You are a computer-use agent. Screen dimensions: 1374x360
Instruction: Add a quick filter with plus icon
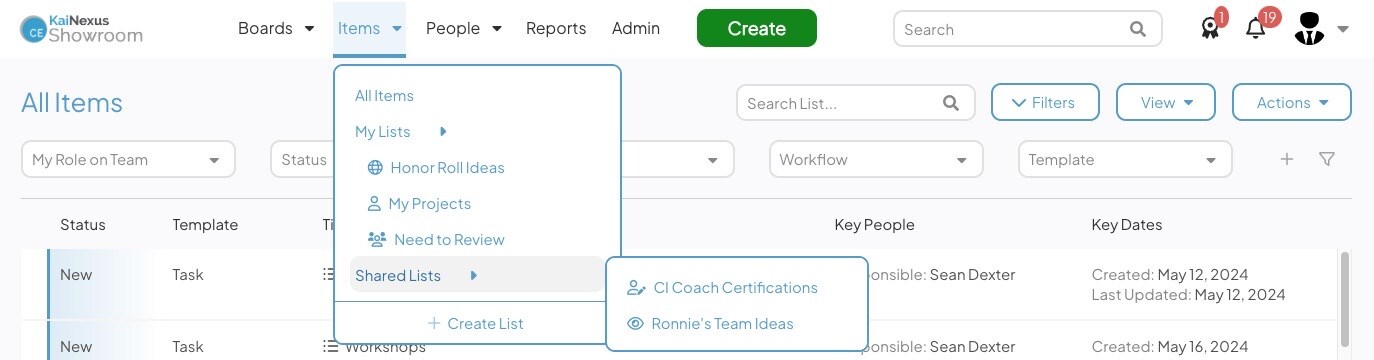[x=1287, y=159]
